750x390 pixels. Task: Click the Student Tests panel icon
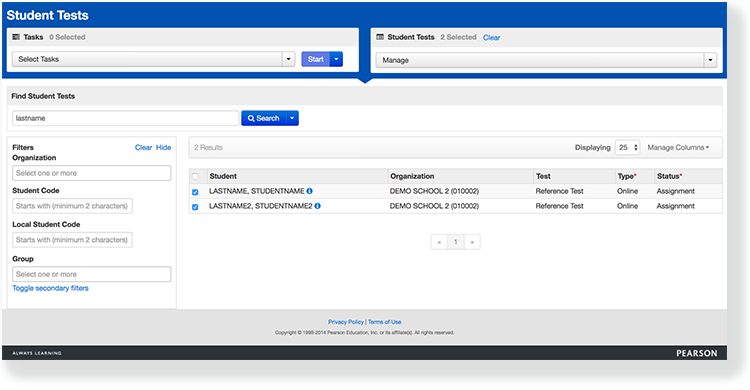(x=380, y=37)
